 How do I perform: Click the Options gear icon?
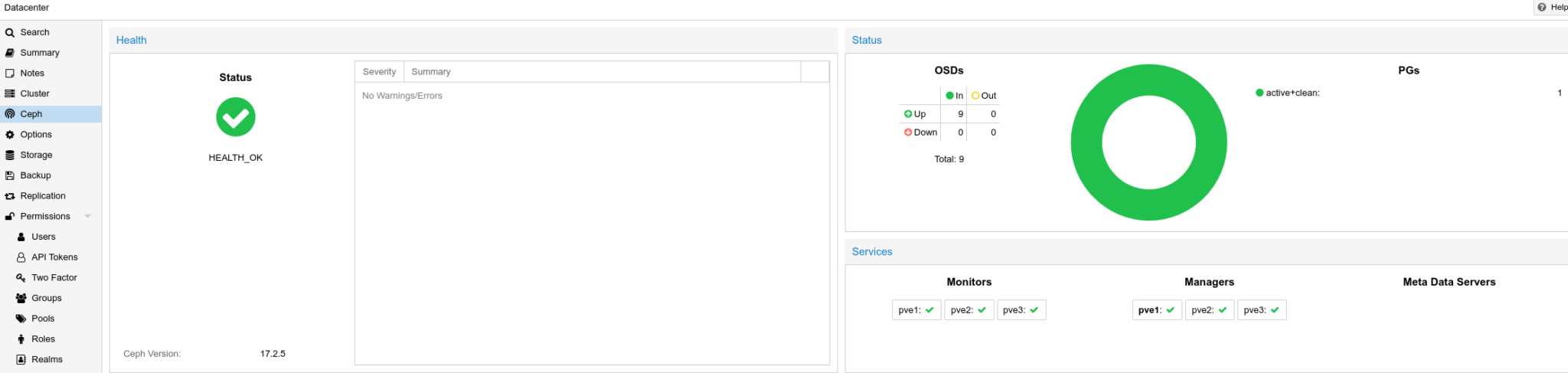[10, 135]
